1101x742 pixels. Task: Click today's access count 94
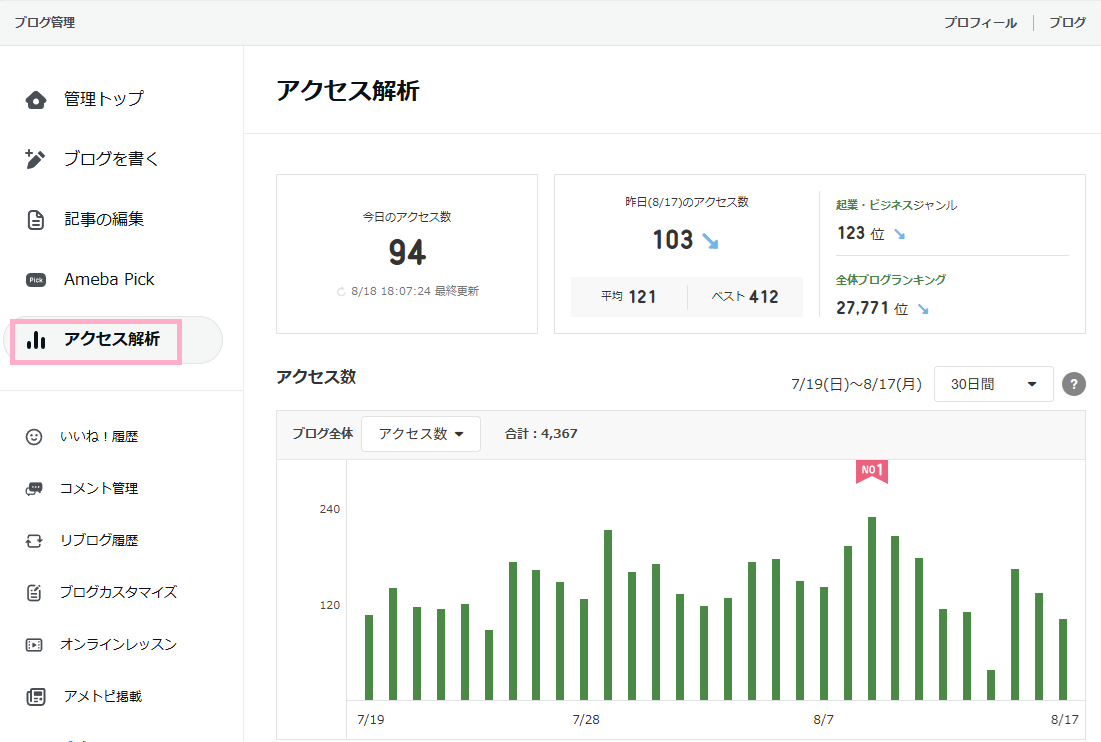coord(407,253)
